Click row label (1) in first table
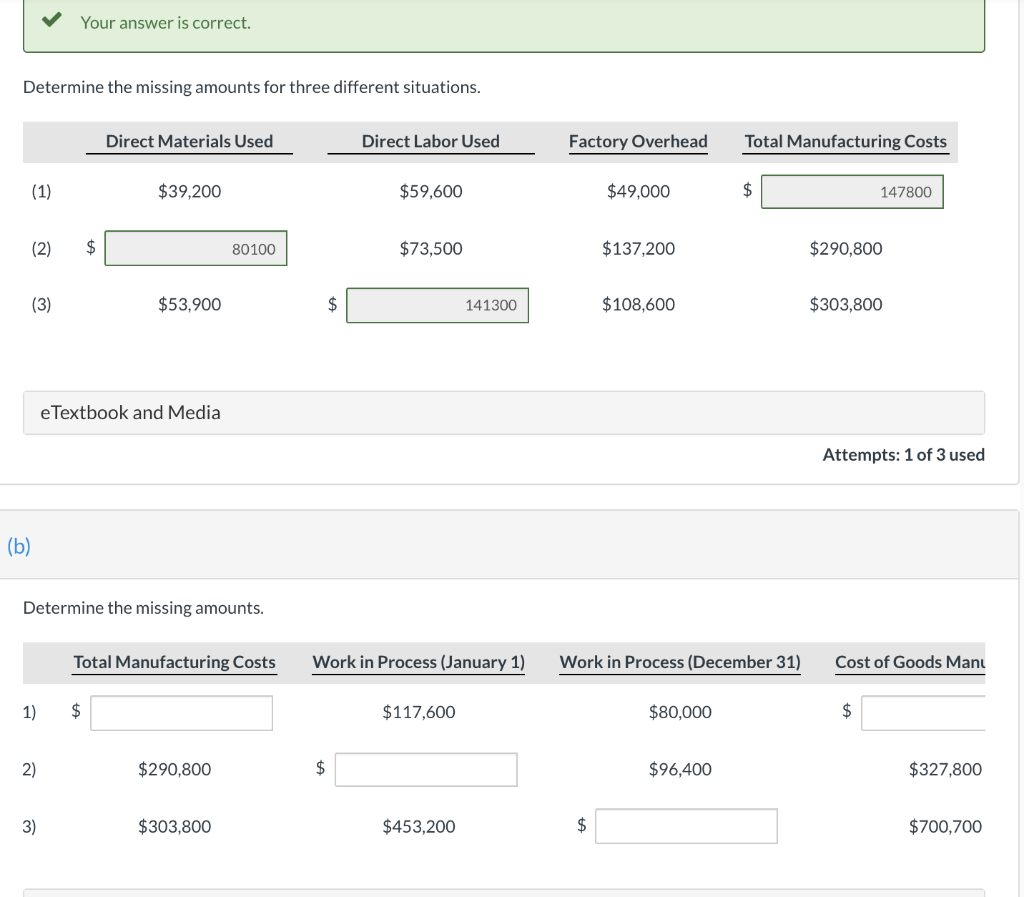The height and width of the screenshot is (897, 1024). [x=41, y=191]
